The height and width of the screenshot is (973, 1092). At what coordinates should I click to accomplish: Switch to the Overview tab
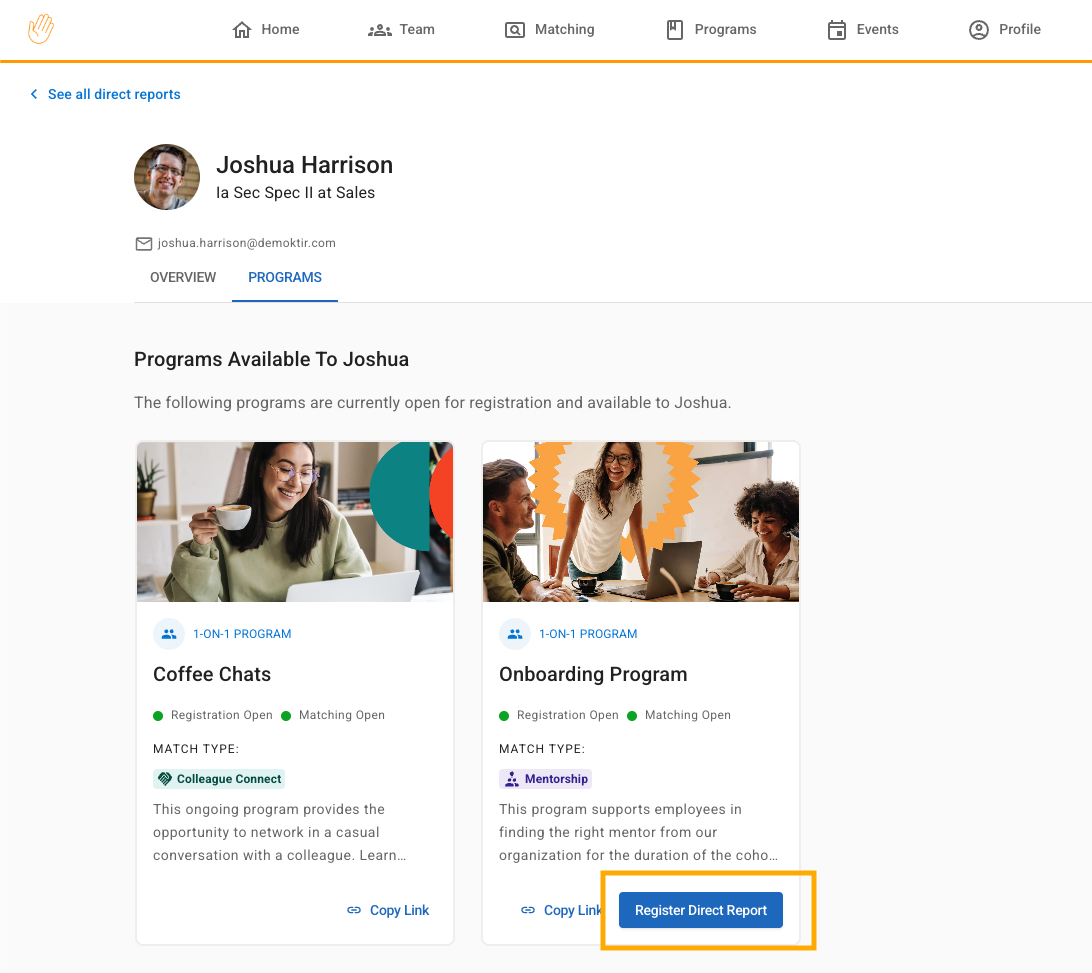coord(183,277)
